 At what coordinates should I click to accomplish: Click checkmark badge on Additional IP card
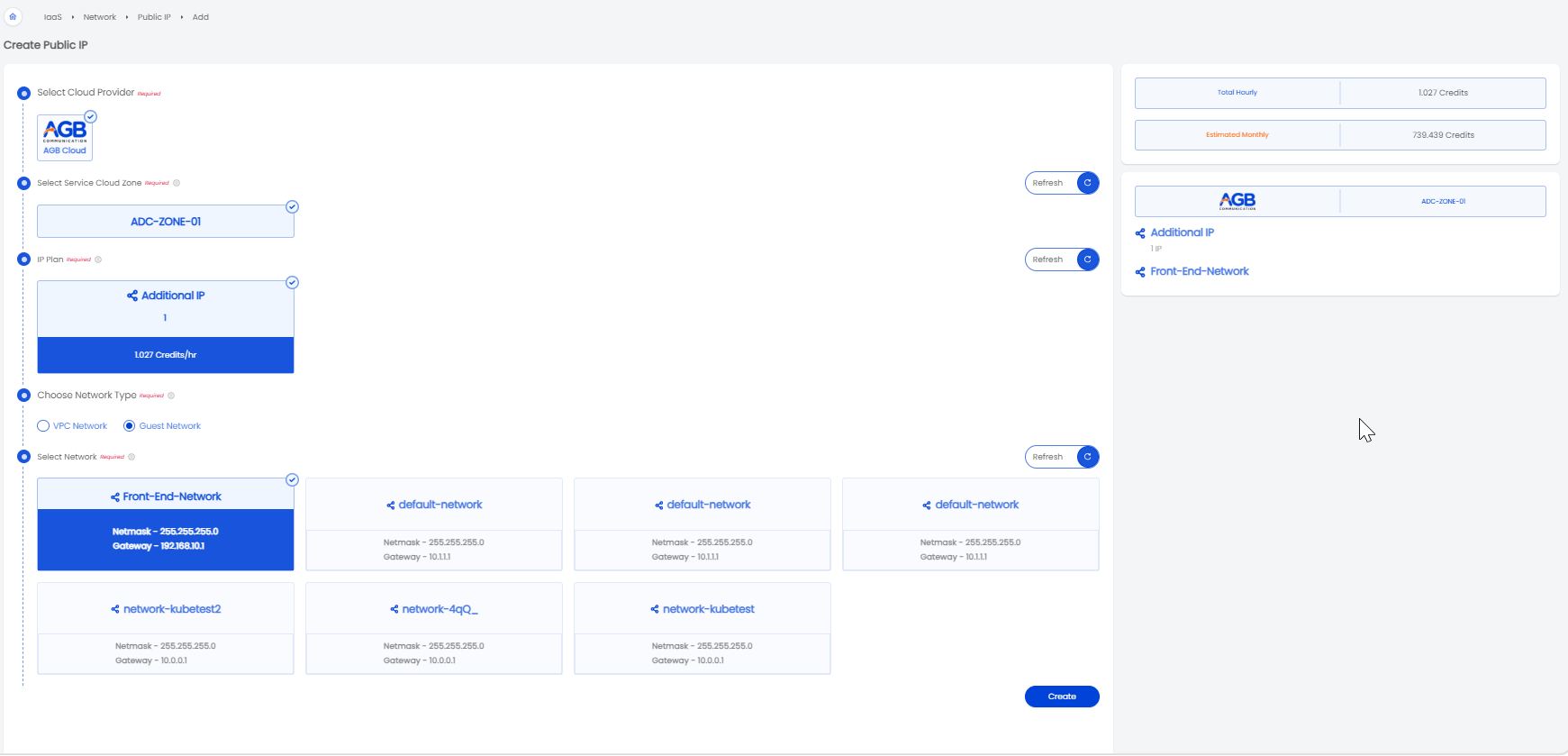tap(292, 282)
